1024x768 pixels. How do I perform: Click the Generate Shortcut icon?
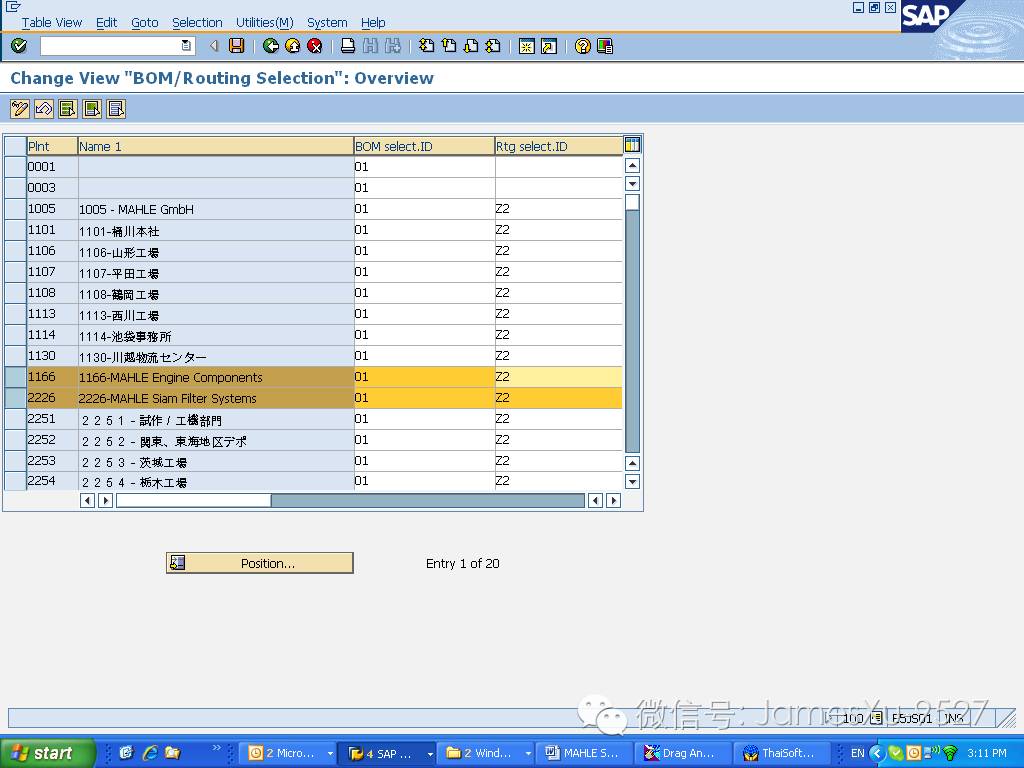point(549,46)
